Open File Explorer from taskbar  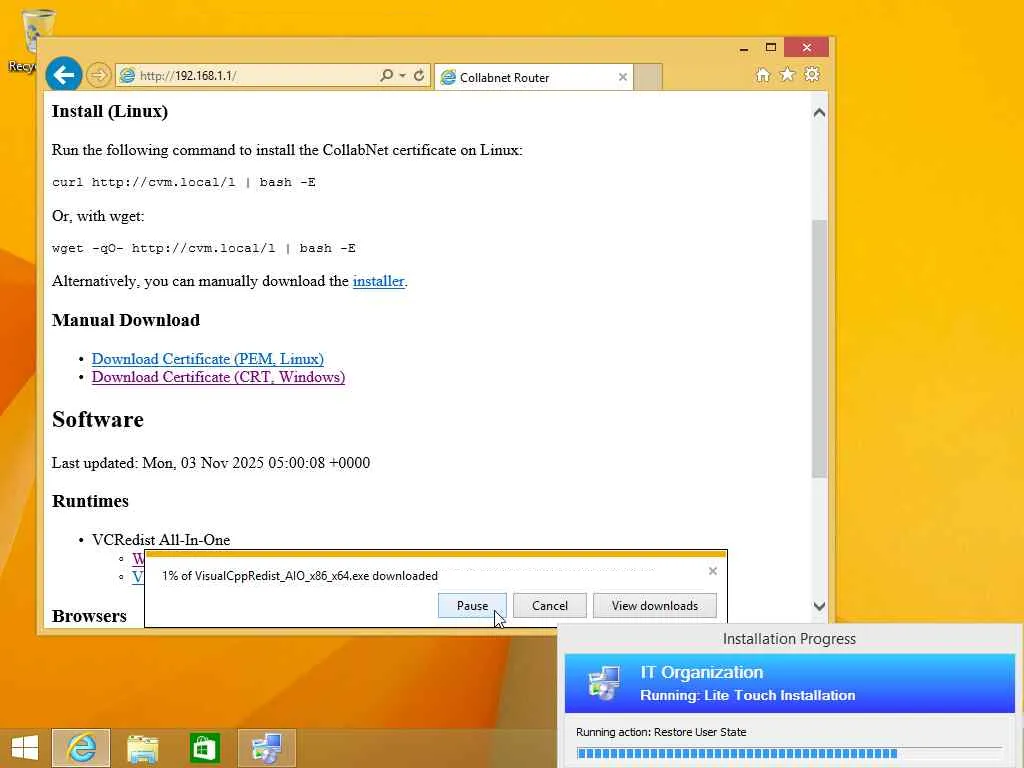coord(142,748)
